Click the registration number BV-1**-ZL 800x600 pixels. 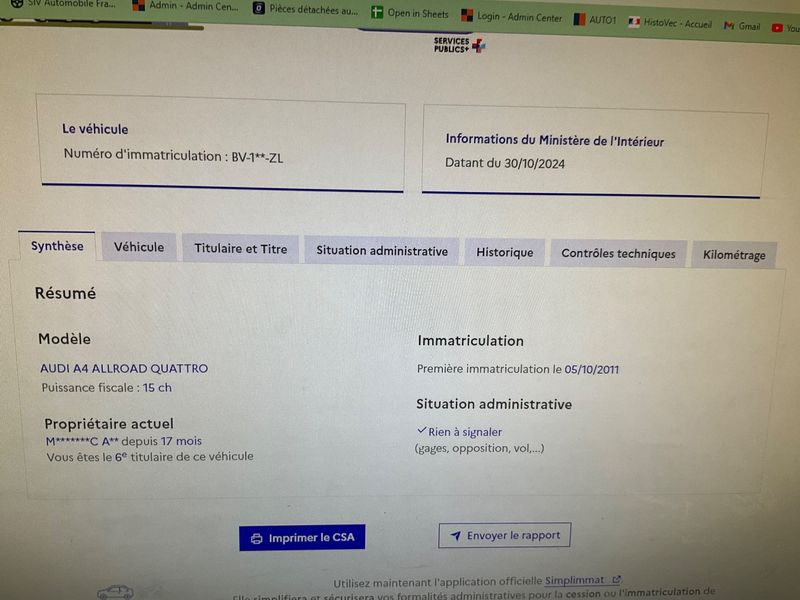pos(257,158)
